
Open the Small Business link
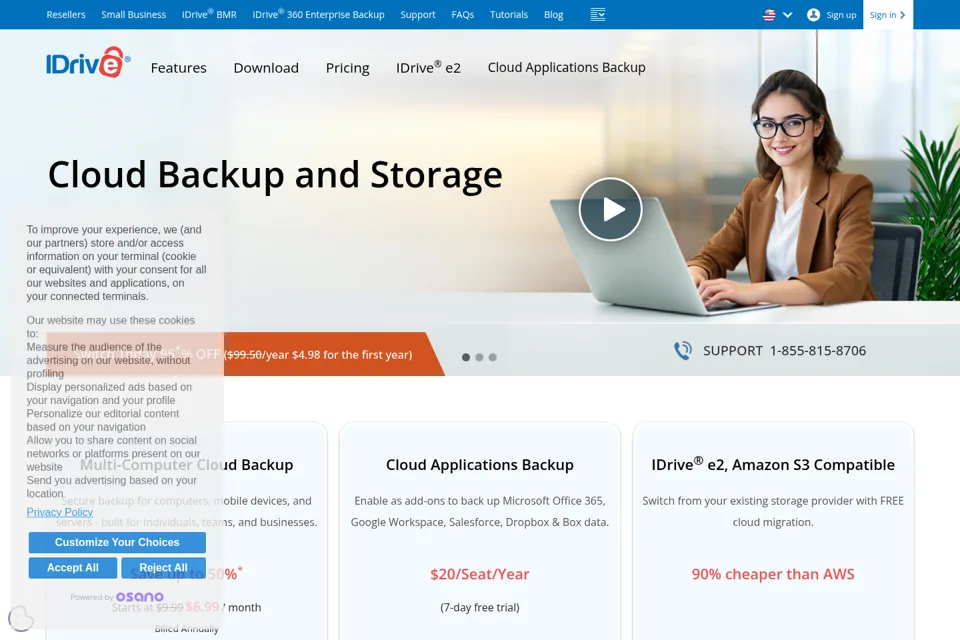click(x=133, y=15)
